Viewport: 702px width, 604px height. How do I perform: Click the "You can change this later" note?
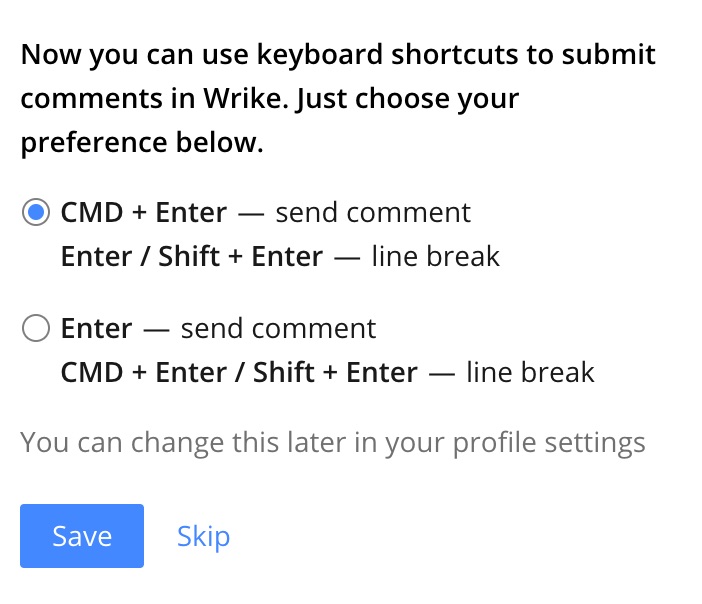180,442
